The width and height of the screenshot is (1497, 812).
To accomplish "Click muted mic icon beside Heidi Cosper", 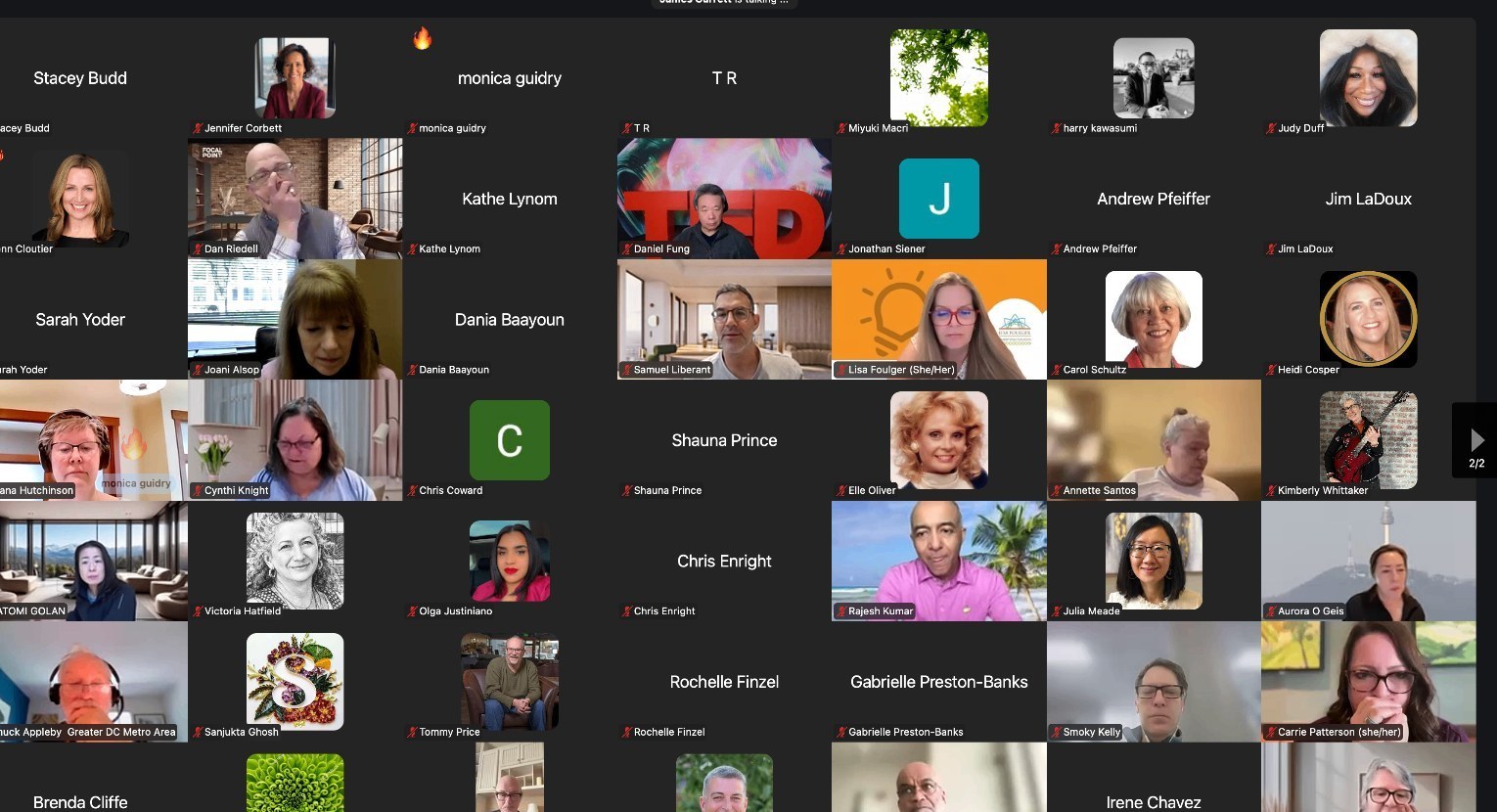I will (x=1271, y=370).
